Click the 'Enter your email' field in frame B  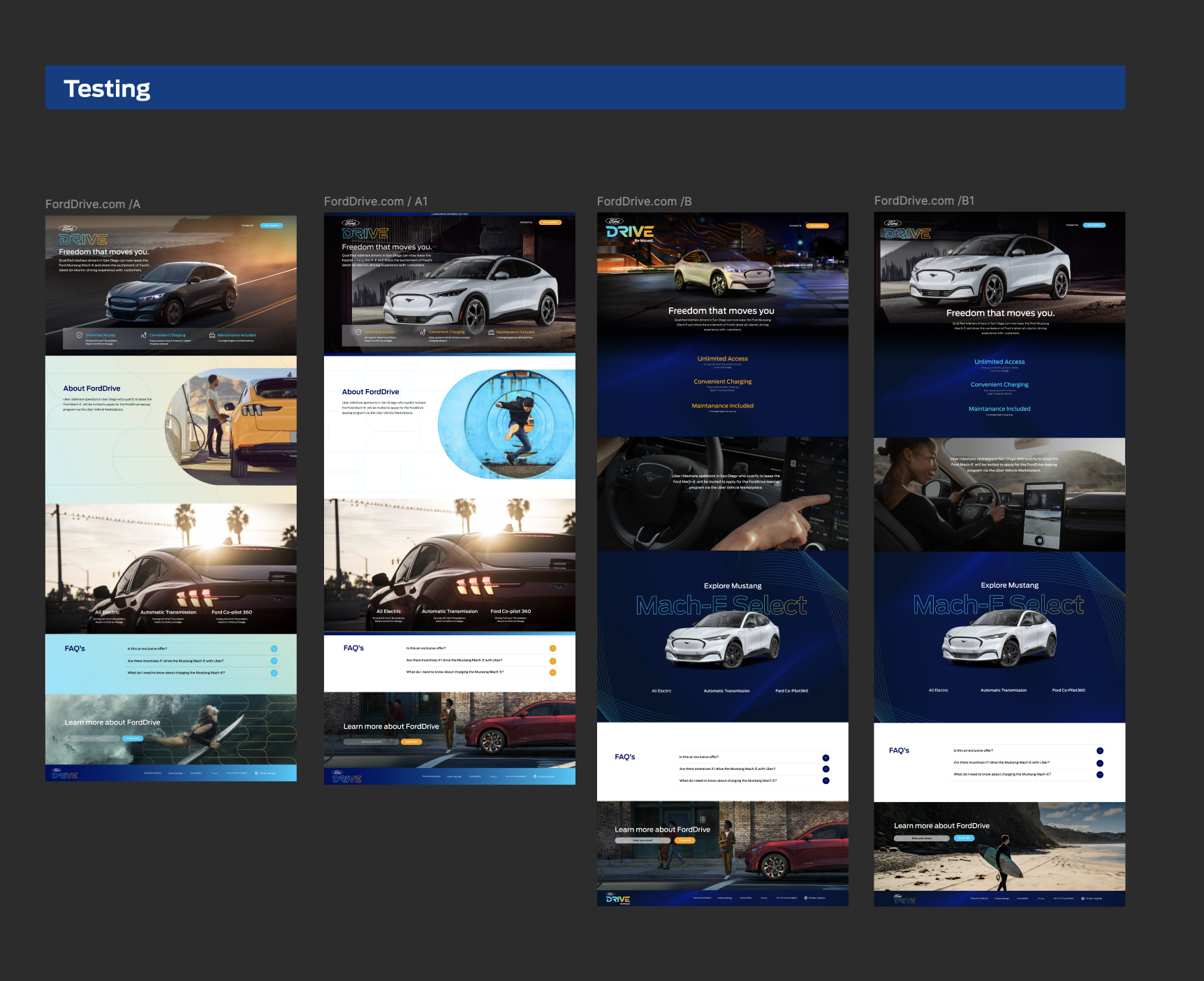(643, 841)
